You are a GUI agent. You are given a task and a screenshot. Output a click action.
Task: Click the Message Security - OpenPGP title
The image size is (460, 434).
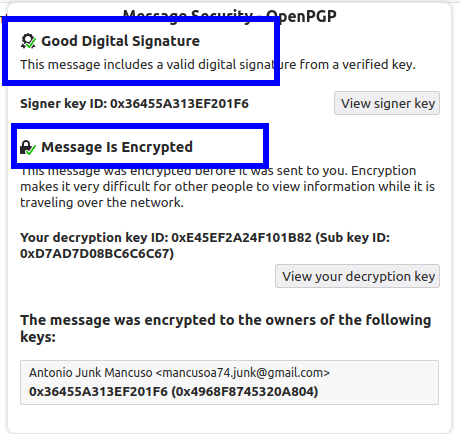pyautogui.click(x=230, y=16)
